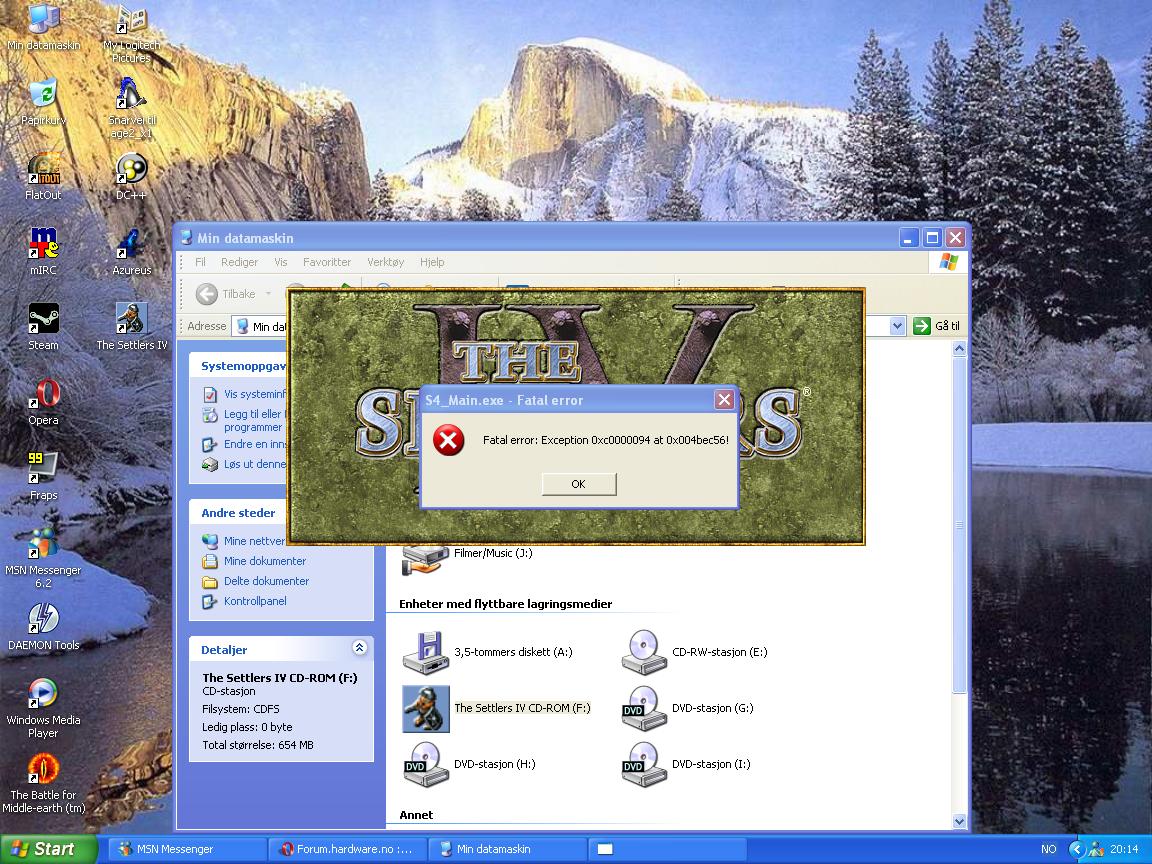Open the Vis menu
Screen dimensions: 1152x864
pos(281,262)
